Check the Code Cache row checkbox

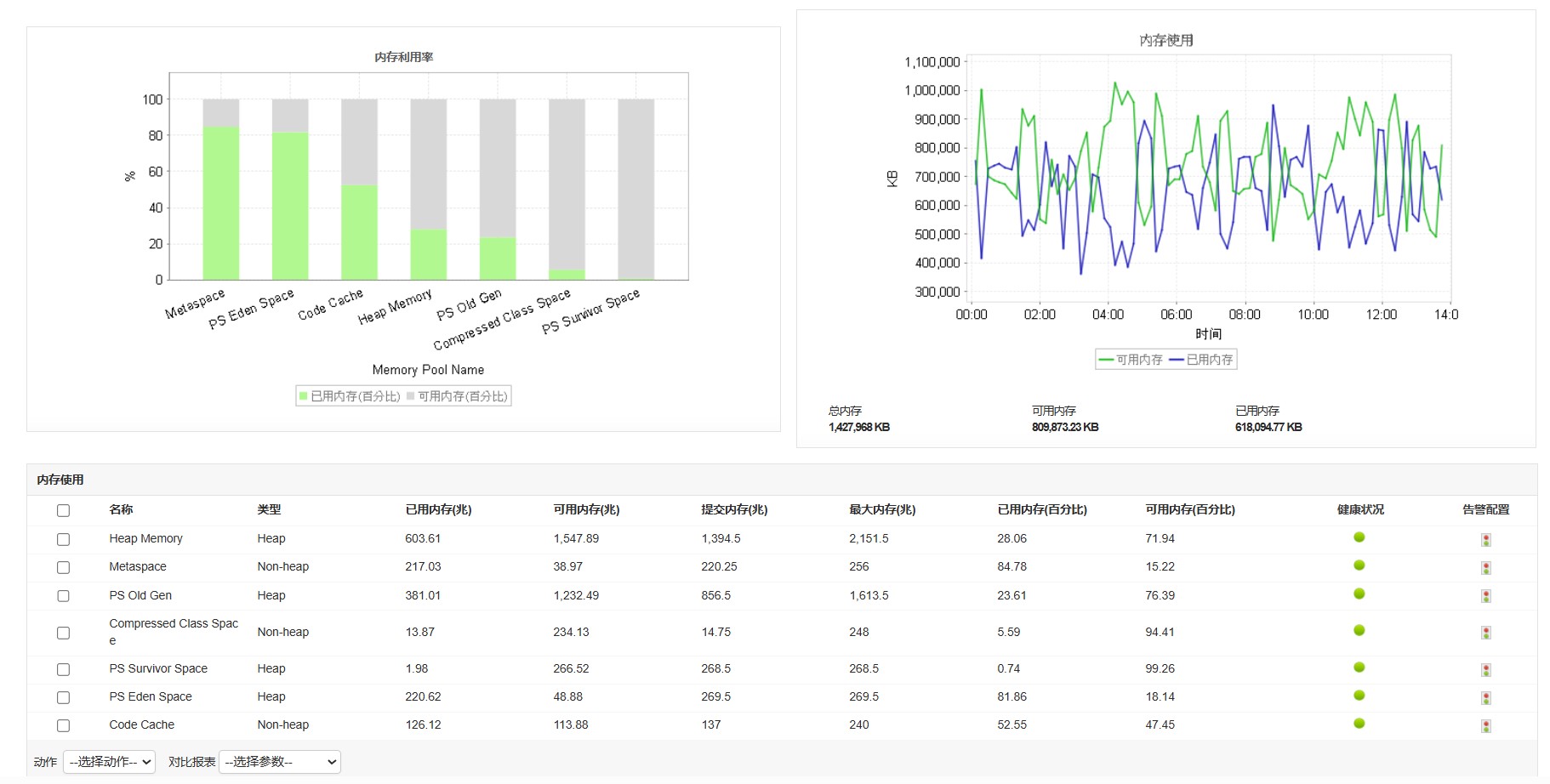click(63, 726)
